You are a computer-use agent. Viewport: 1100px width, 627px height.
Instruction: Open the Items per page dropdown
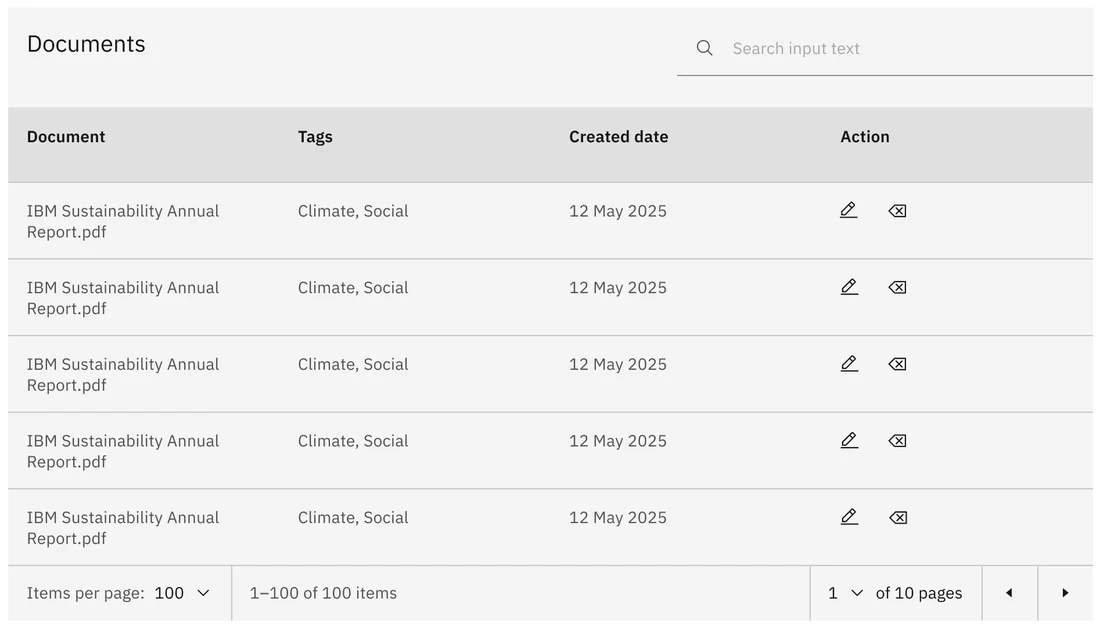182,593
